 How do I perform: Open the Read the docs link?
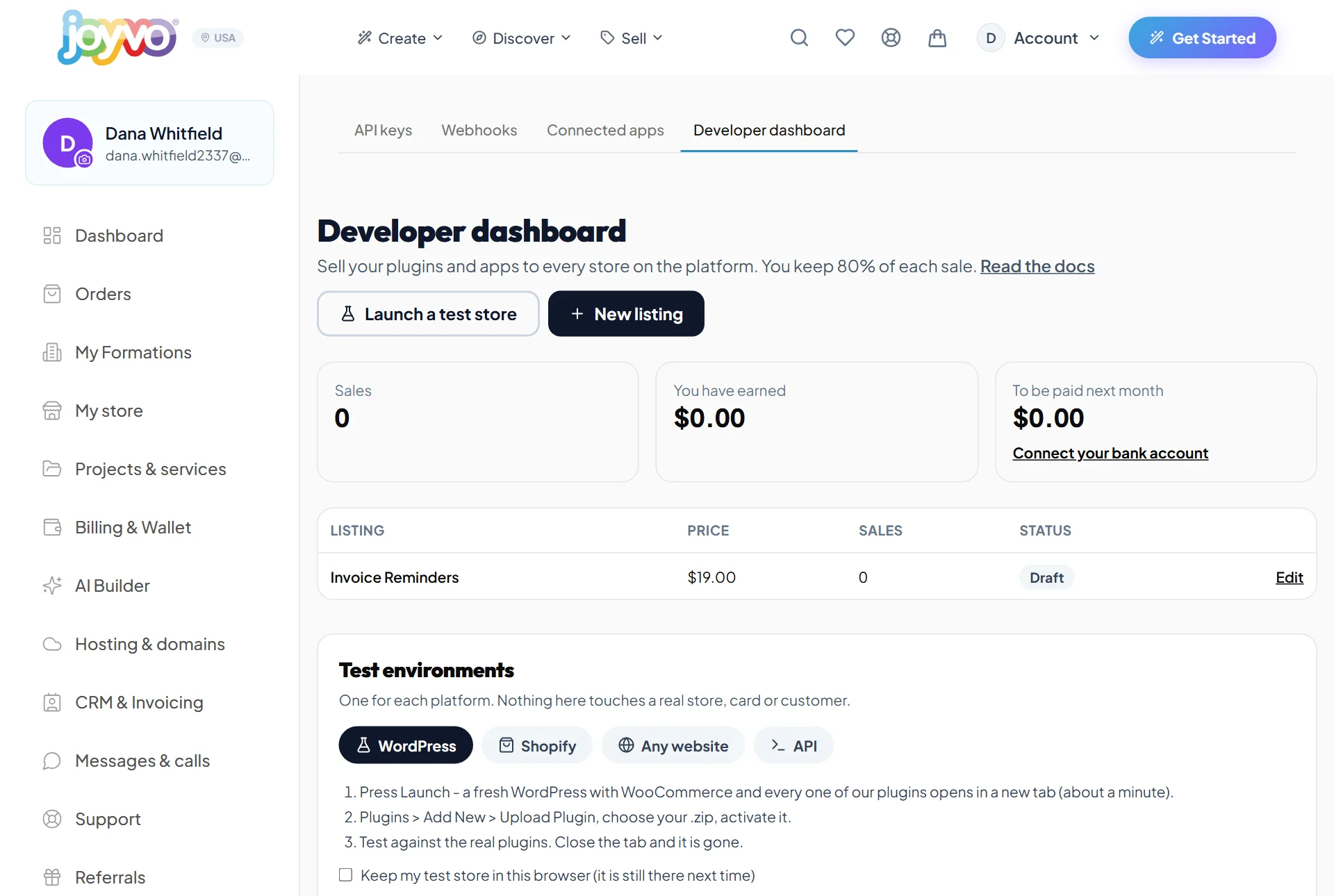click(1037, 266)
